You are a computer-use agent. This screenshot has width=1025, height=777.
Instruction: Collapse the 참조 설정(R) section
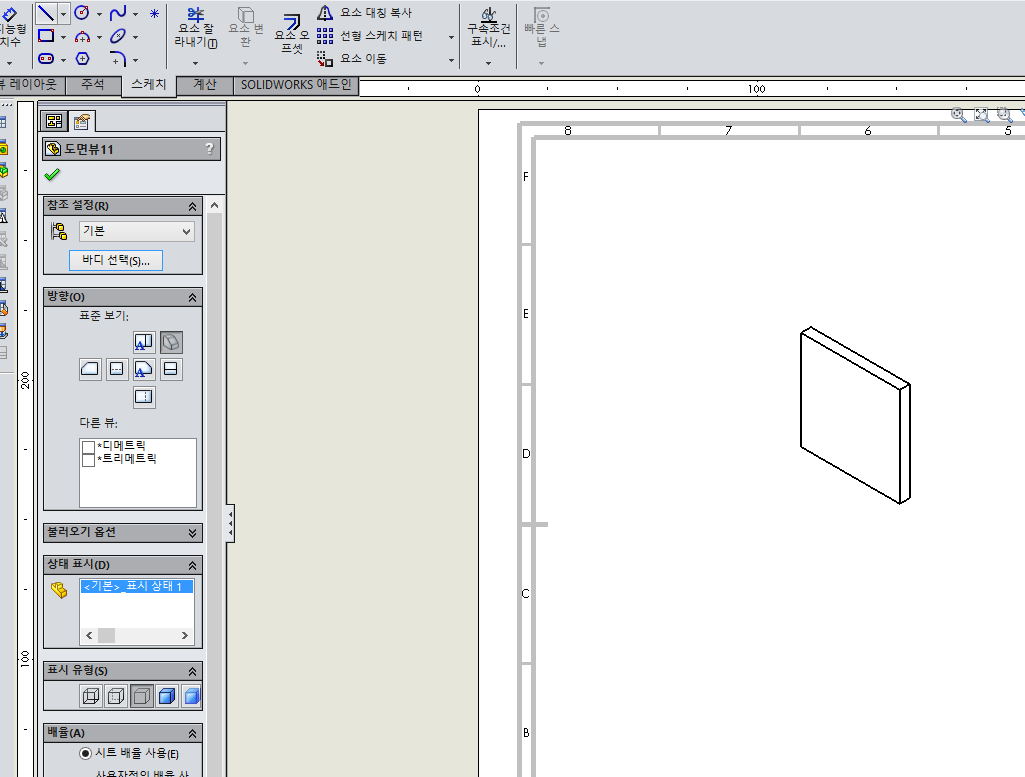192,207
